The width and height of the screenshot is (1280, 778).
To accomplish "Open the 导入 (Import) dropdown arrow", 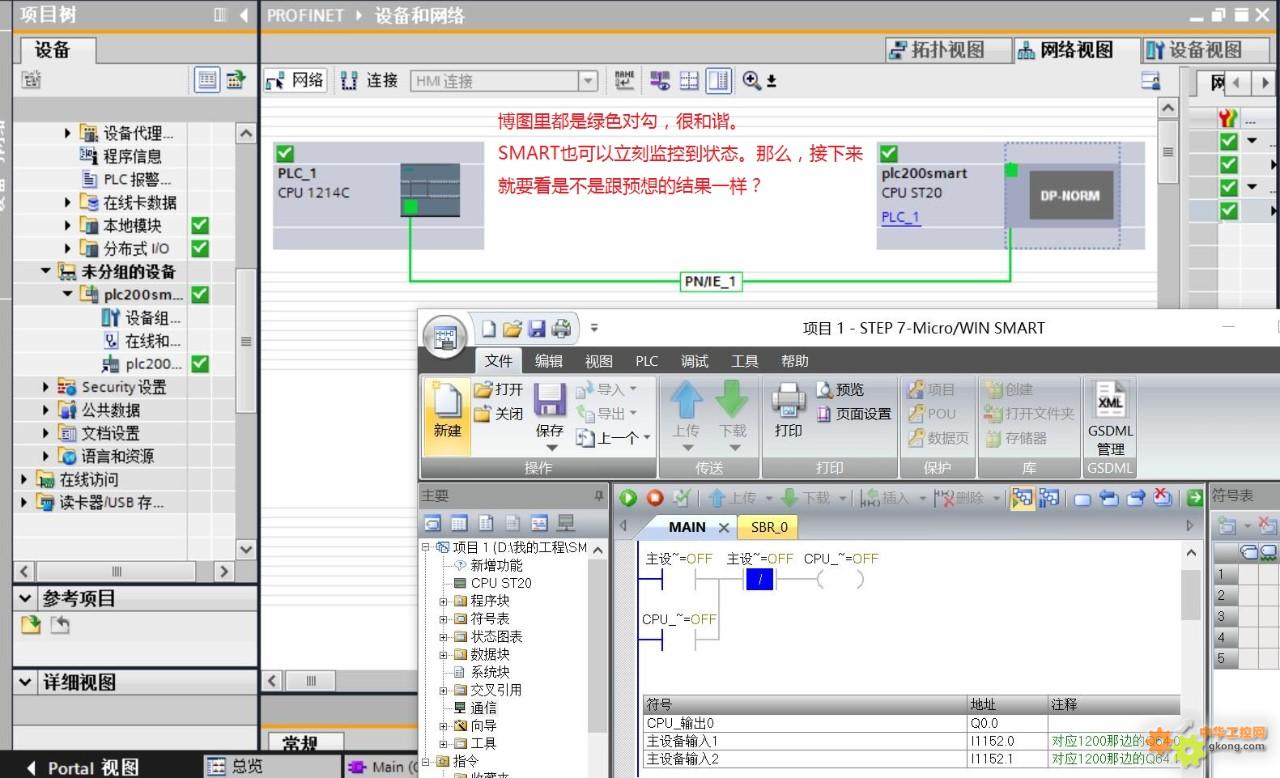I will tap(632, 389).
